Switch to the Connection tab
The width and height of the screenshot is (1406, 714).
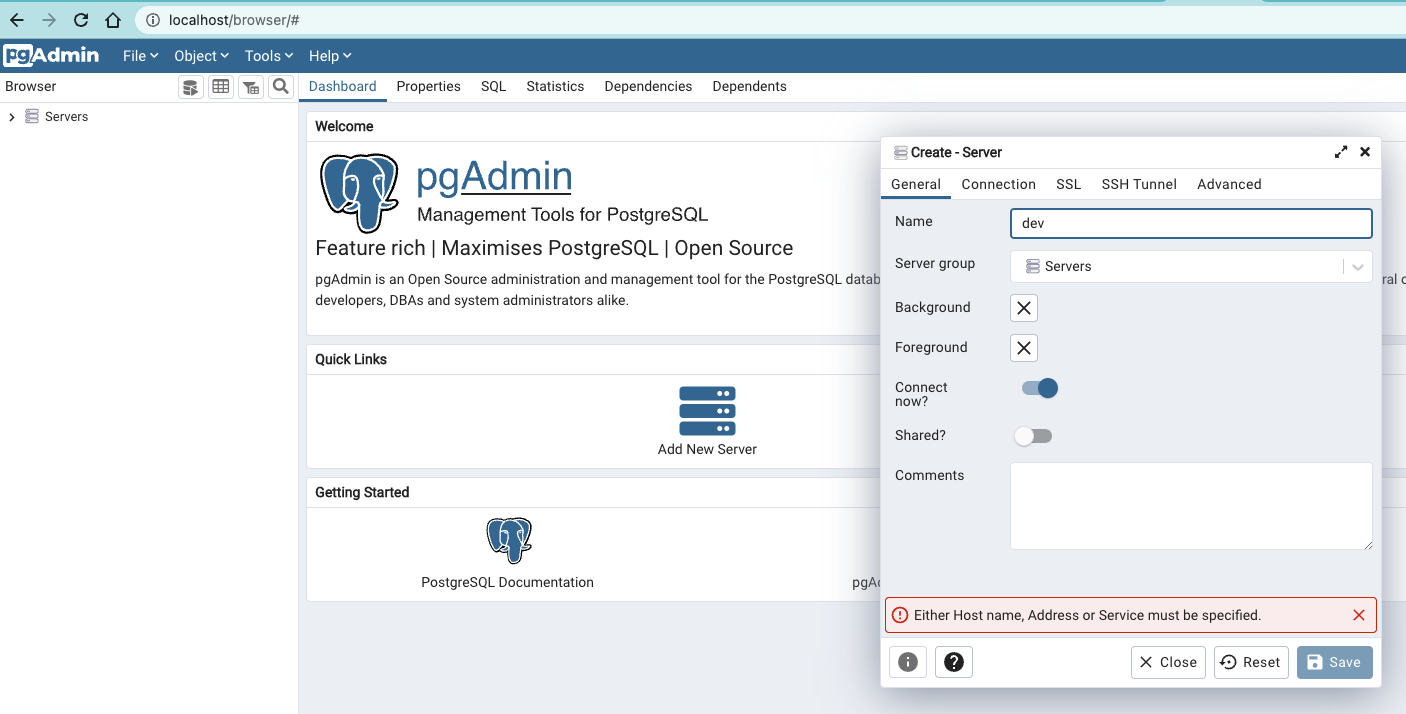pos(998,184)
